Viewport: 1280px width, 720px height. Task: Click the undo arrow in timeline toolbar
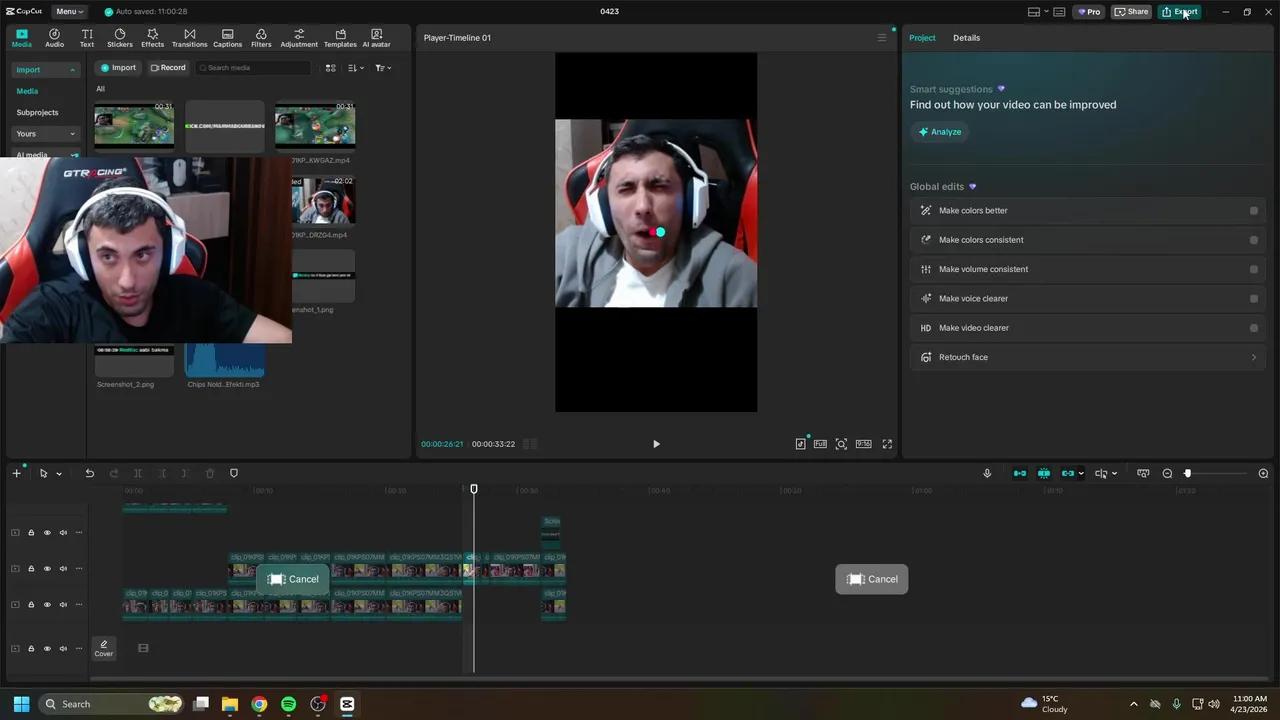pos(89,473)
